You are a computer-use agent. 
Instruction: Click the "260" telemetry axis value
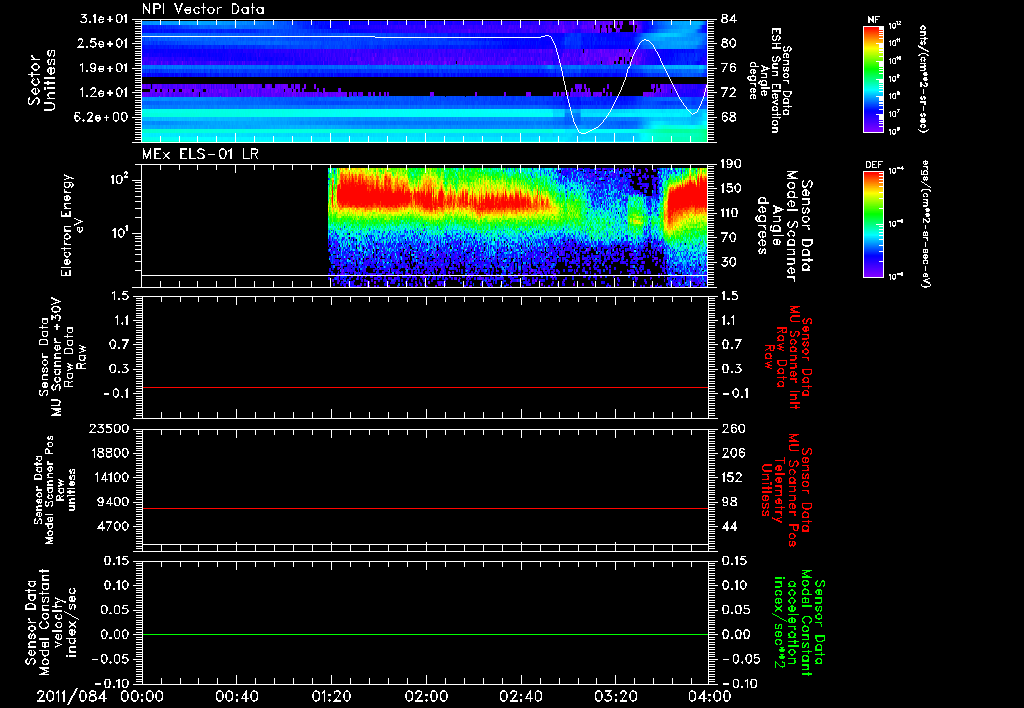coord(732,428)
